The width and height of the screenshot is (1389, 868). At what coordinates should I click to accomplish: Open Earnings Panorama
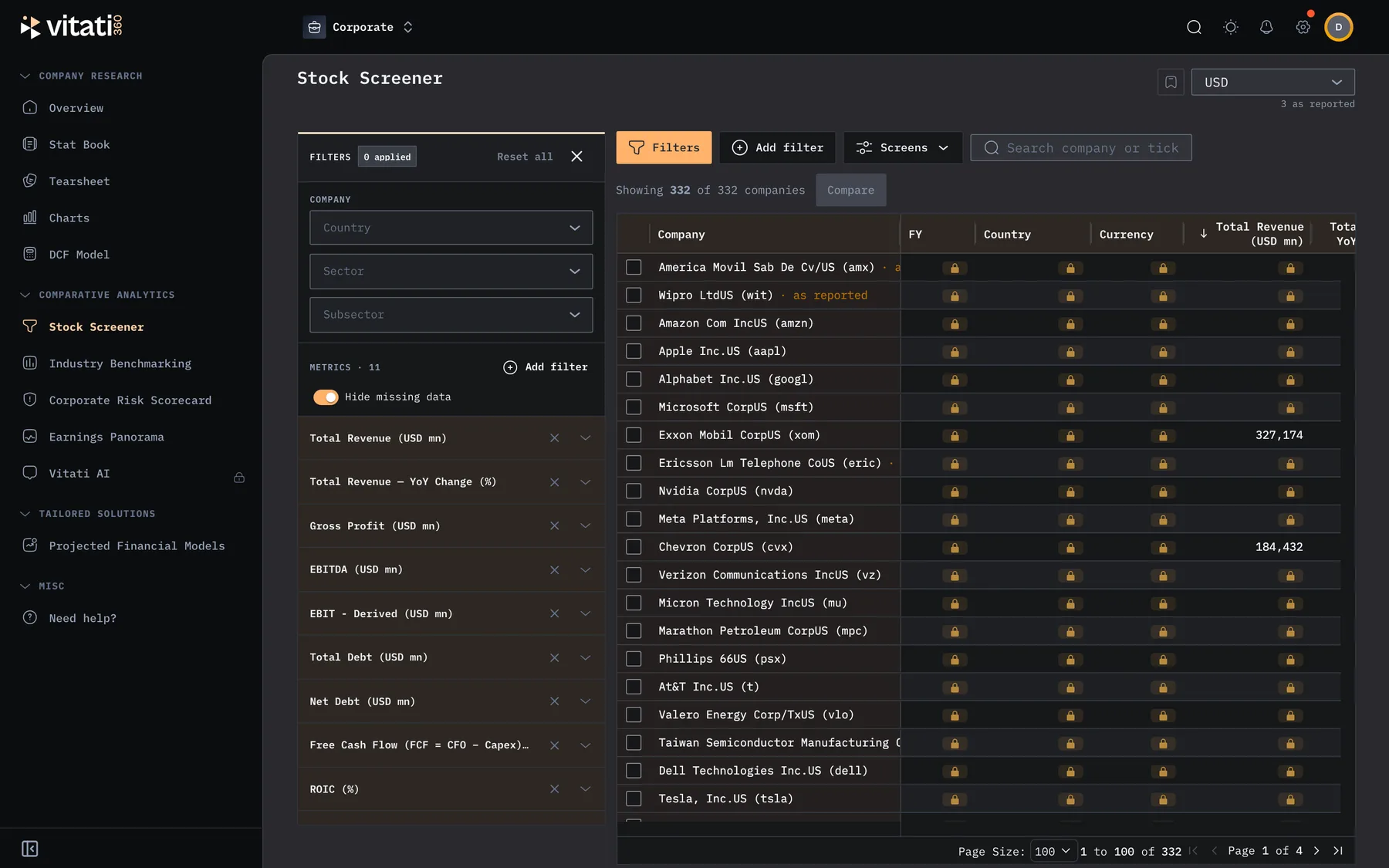pos(106,437)
